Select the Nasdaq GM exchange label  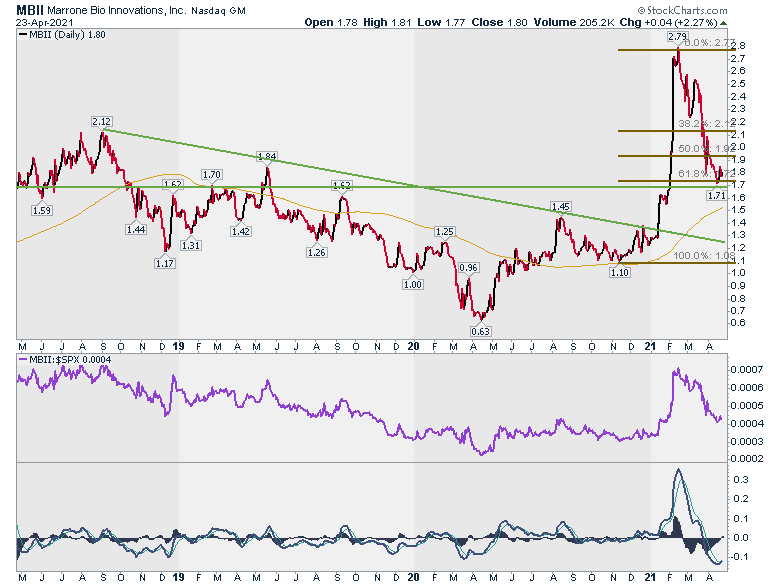coord(218,10)
